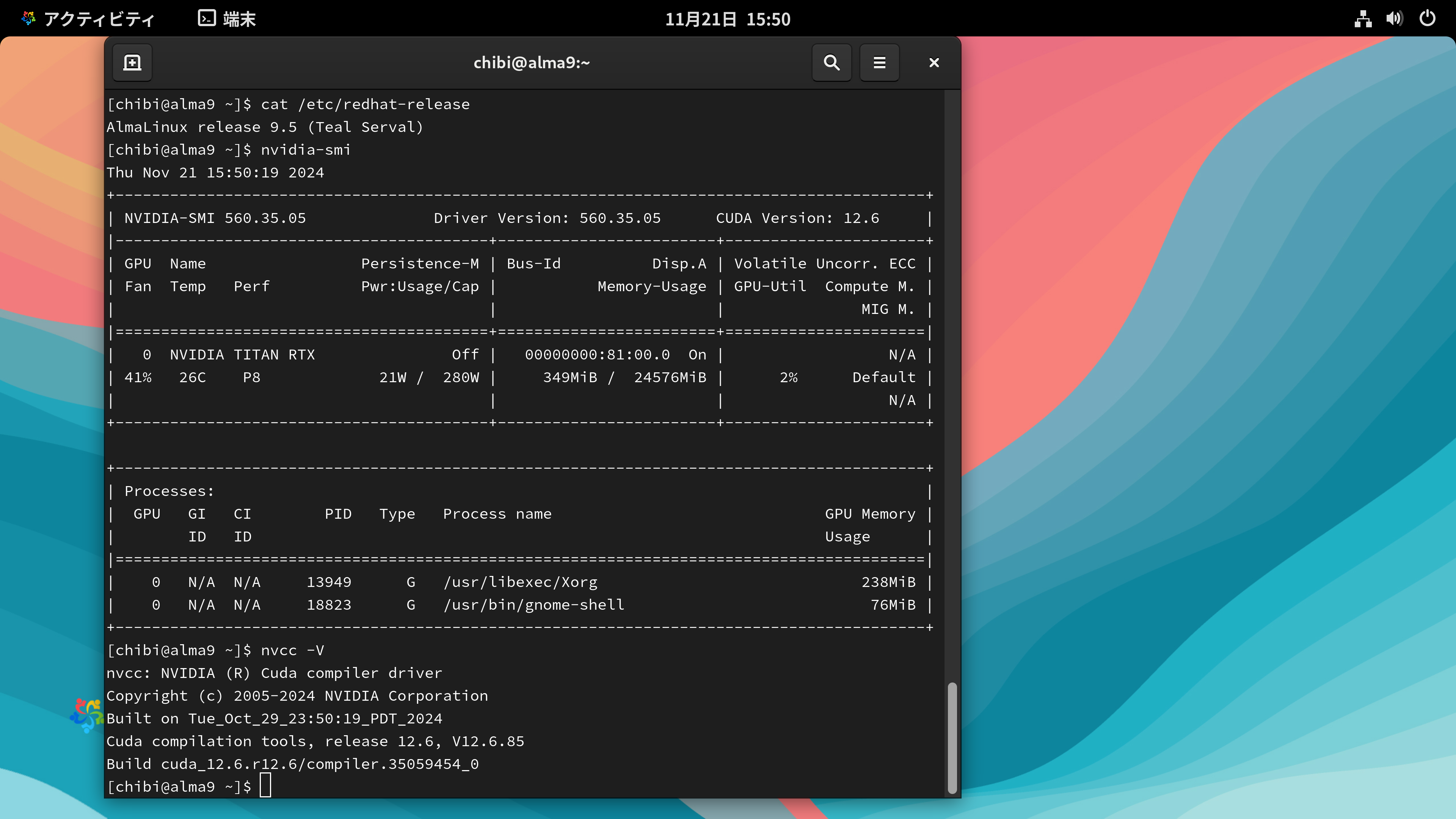Open the 端末 app menu in top bar
This screenshot has height=819, width=1456.
[x=238, y=19]
